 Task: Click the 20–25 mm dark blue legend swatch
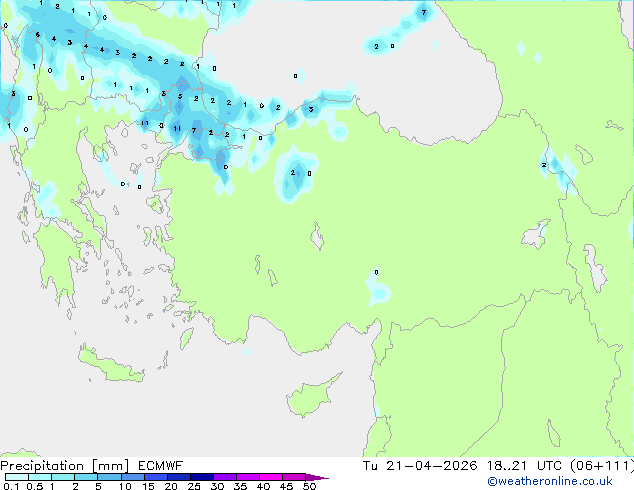pos(178,477)
